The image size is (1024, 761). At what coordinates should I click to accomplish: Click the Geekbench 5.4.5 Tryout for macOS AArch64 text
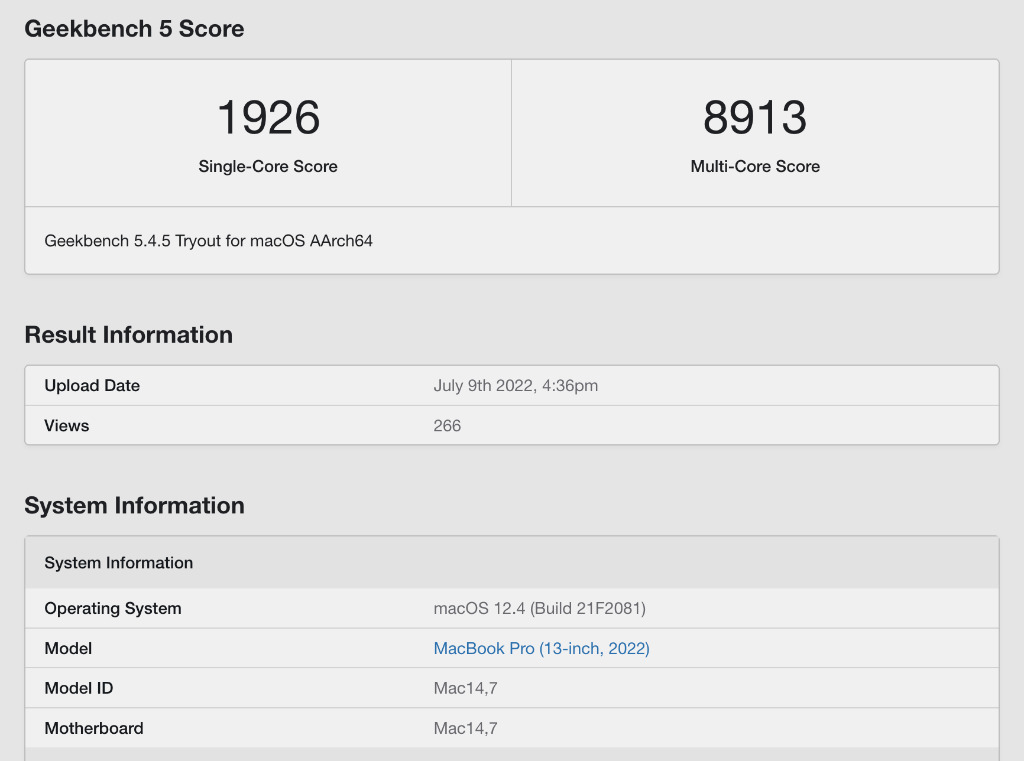[x=208, y=241]
